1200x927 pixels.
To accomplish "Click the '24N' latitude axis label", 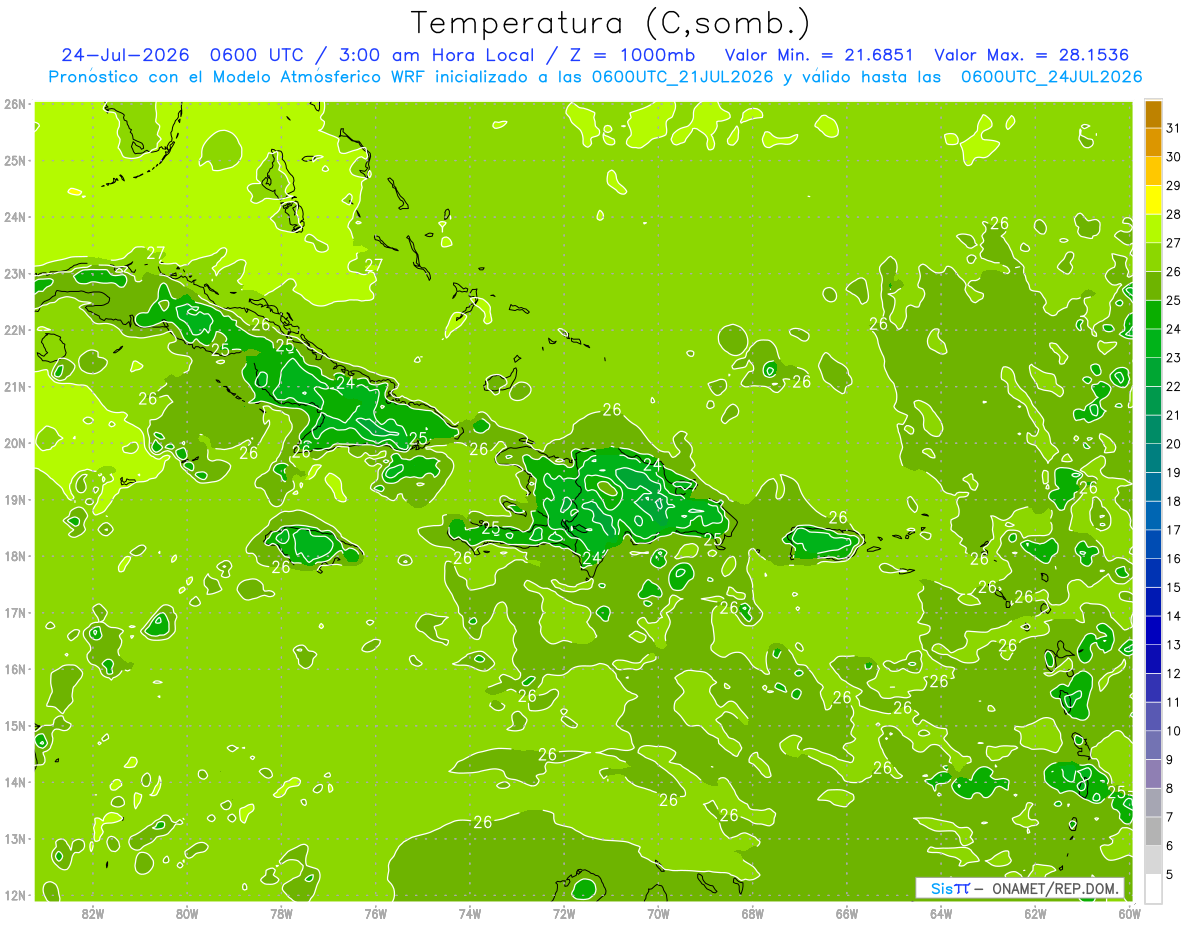I will pos(14,216).
